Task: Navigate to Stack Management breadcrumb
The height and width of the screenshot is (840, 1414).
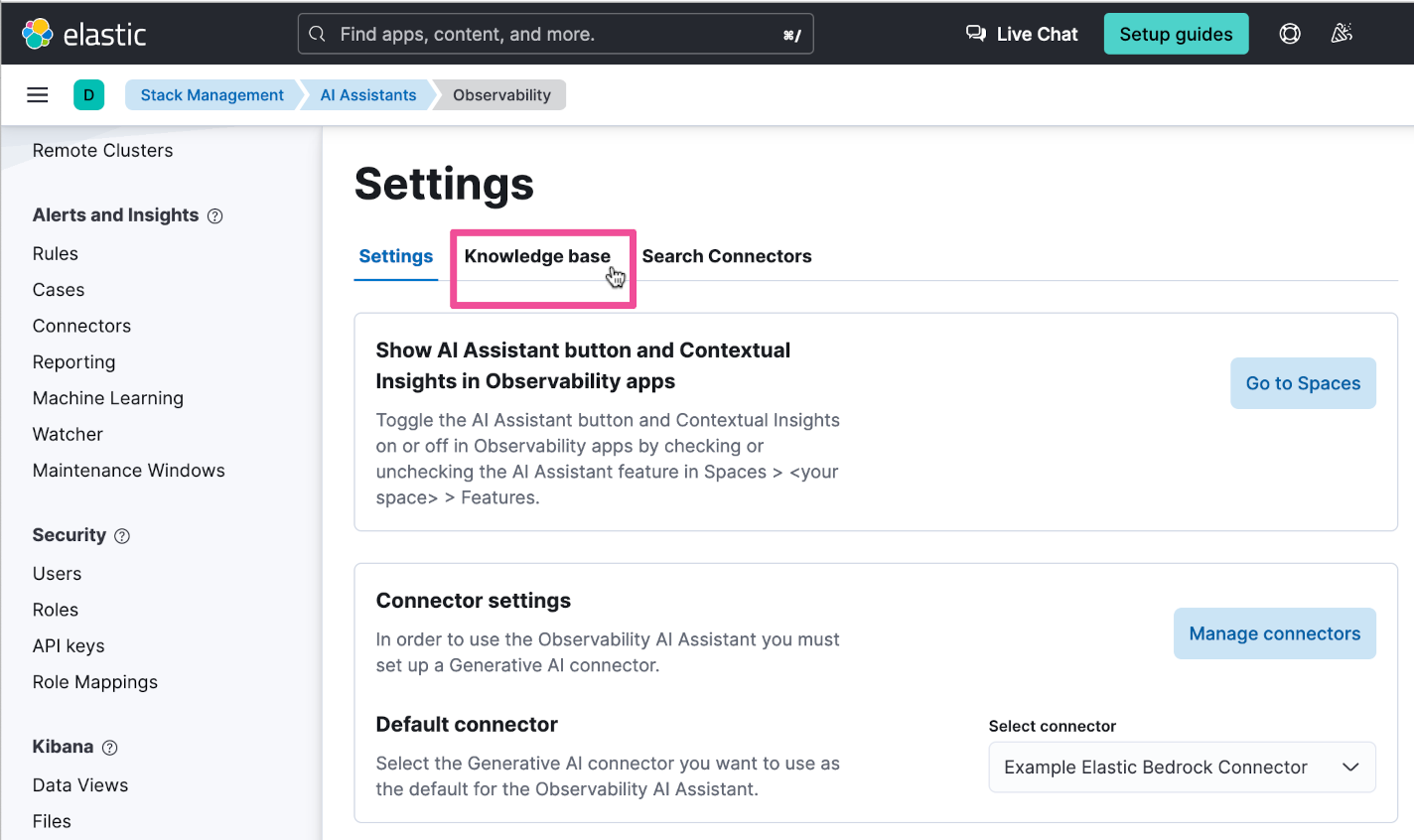Action: (212, 95)
